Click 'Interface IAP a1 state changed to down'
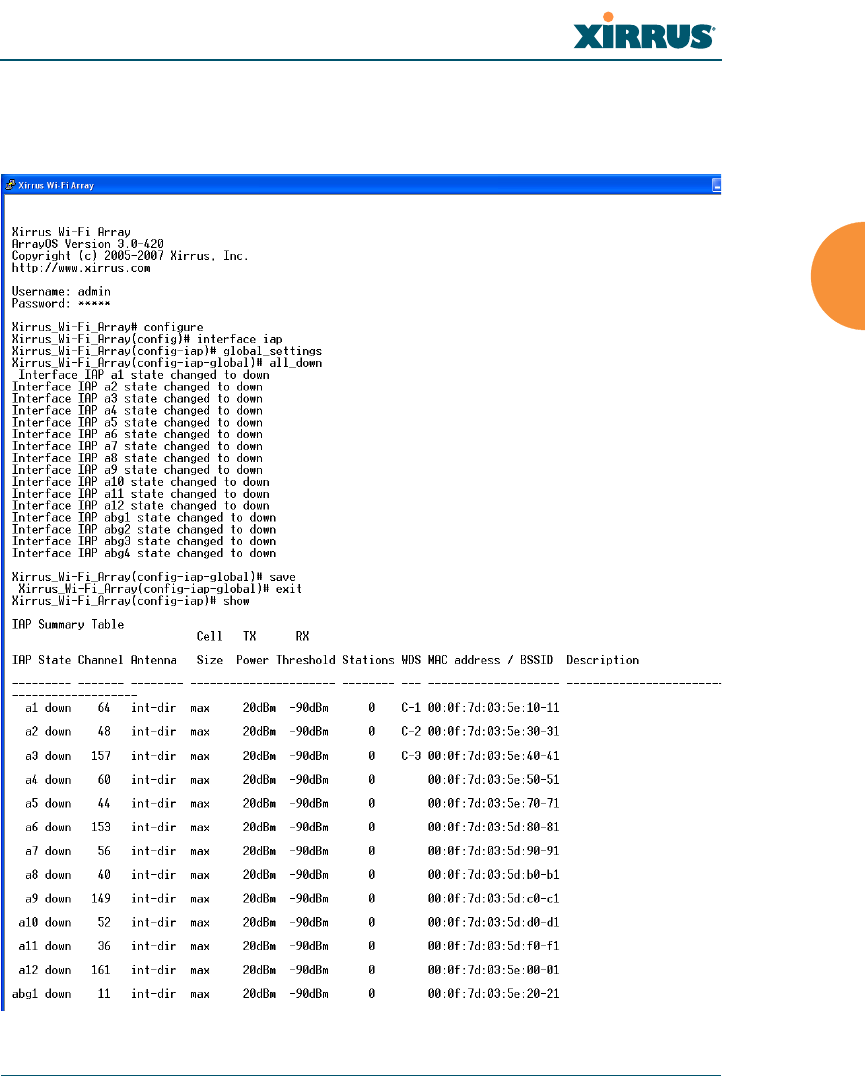Screen dimensions: 865x1076 (144, 375)
